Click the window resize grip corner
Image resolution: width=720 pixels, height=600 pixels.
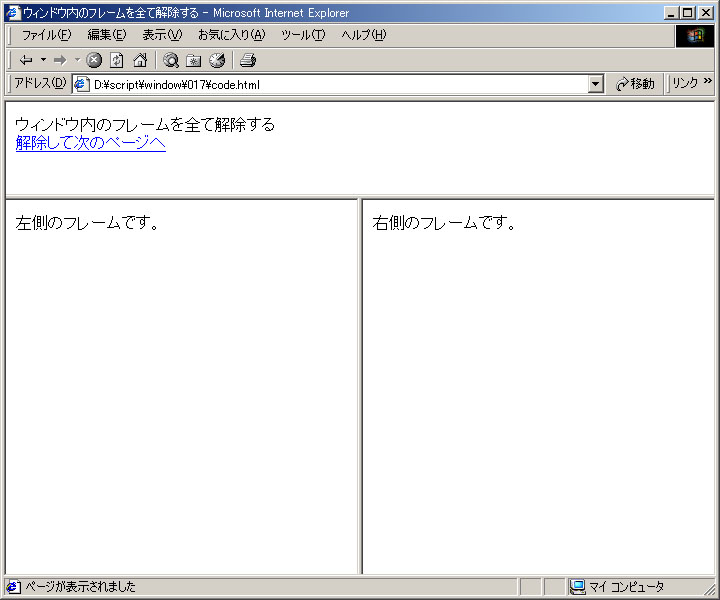pos(709,589)
